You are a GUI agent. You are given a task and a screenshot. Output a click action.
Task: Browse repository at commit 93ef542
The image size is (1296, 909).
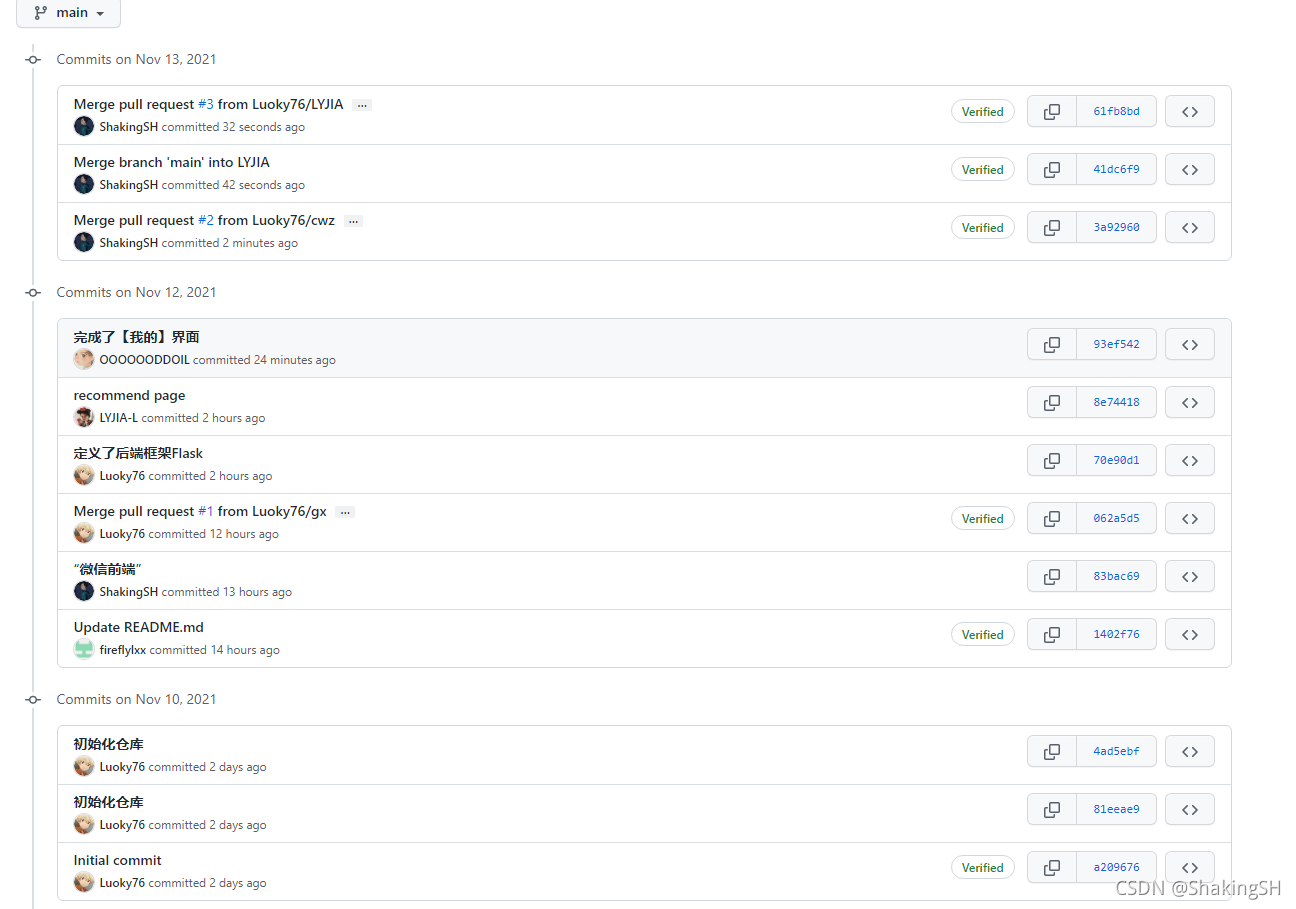(x=1190, y=345)
